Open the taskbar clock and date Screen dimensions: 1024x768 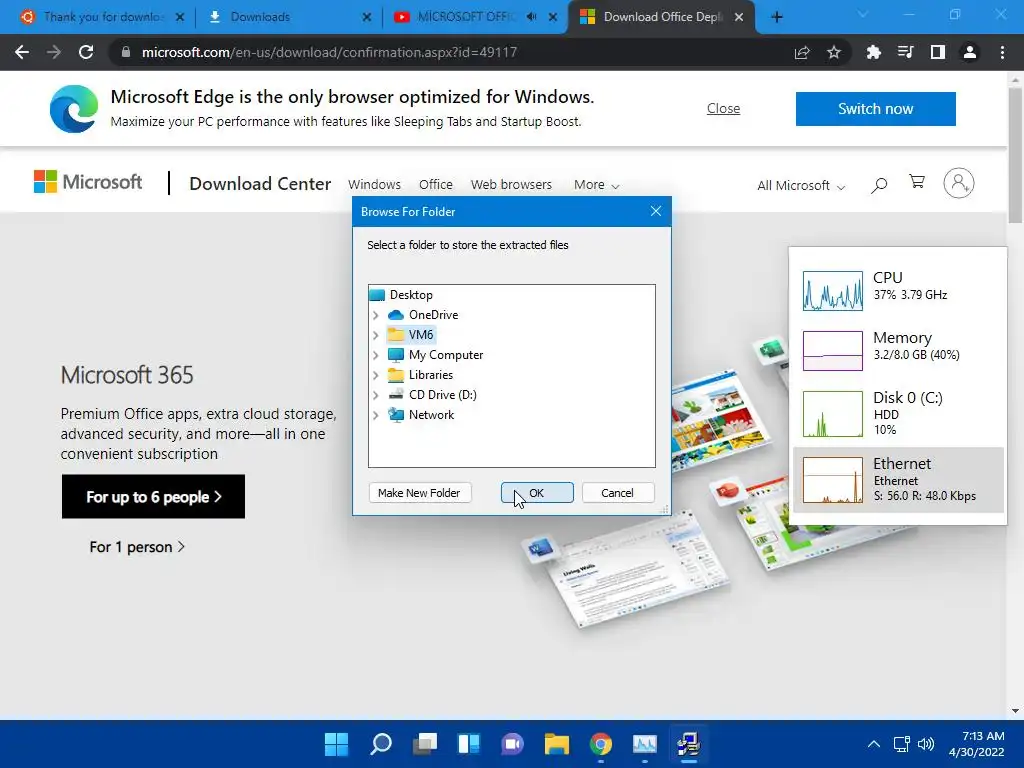977,744
